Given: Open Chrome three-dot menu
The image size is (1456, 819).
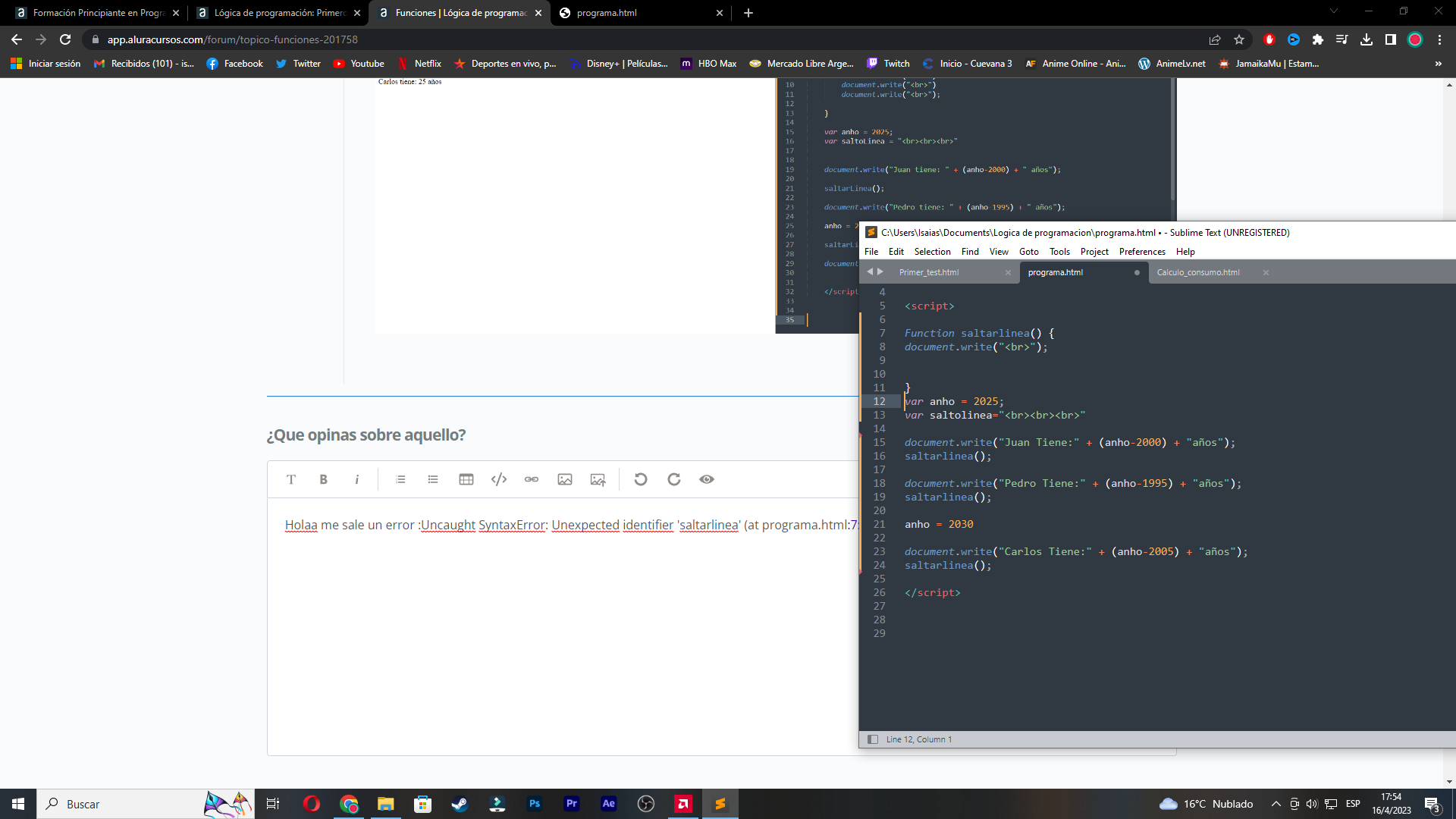Looking at the screenshot, I should 1439,39.
